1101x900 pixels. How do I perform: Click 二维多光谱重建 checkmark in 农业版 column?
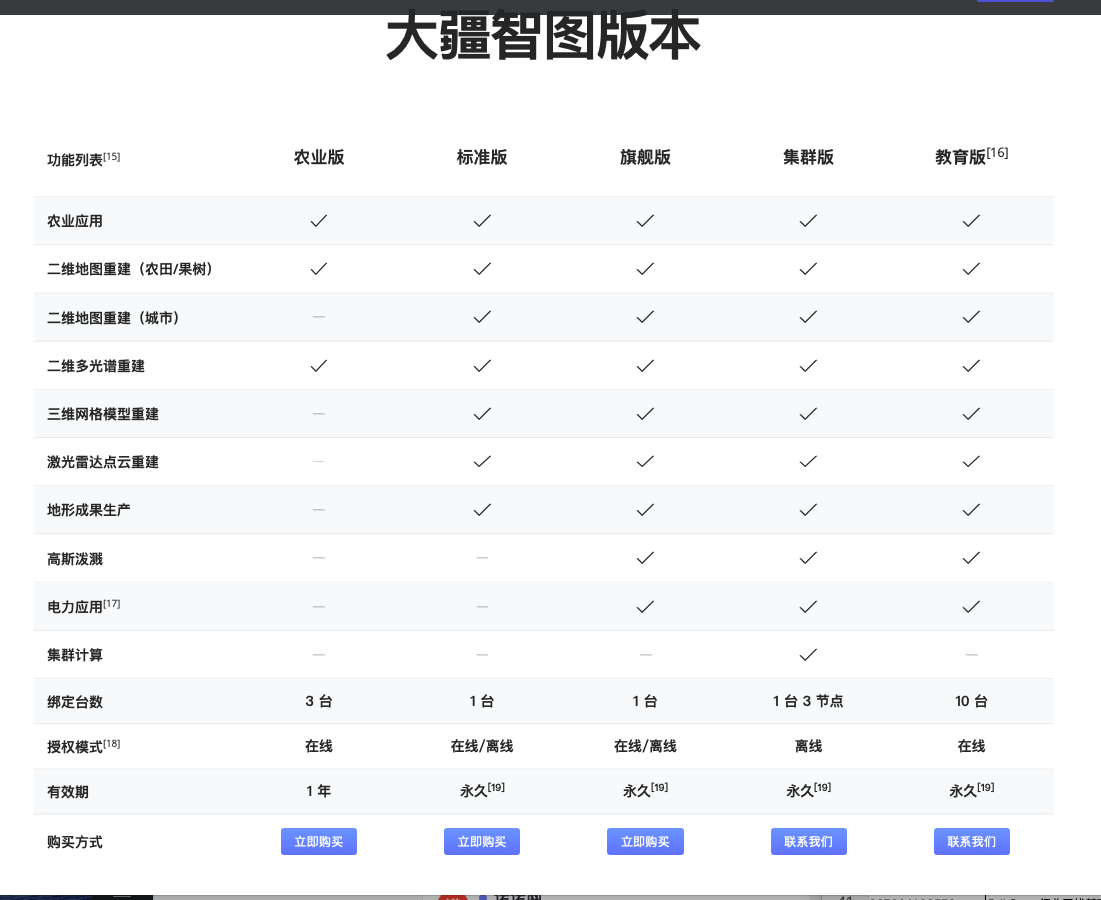click(x=318, y=366)
